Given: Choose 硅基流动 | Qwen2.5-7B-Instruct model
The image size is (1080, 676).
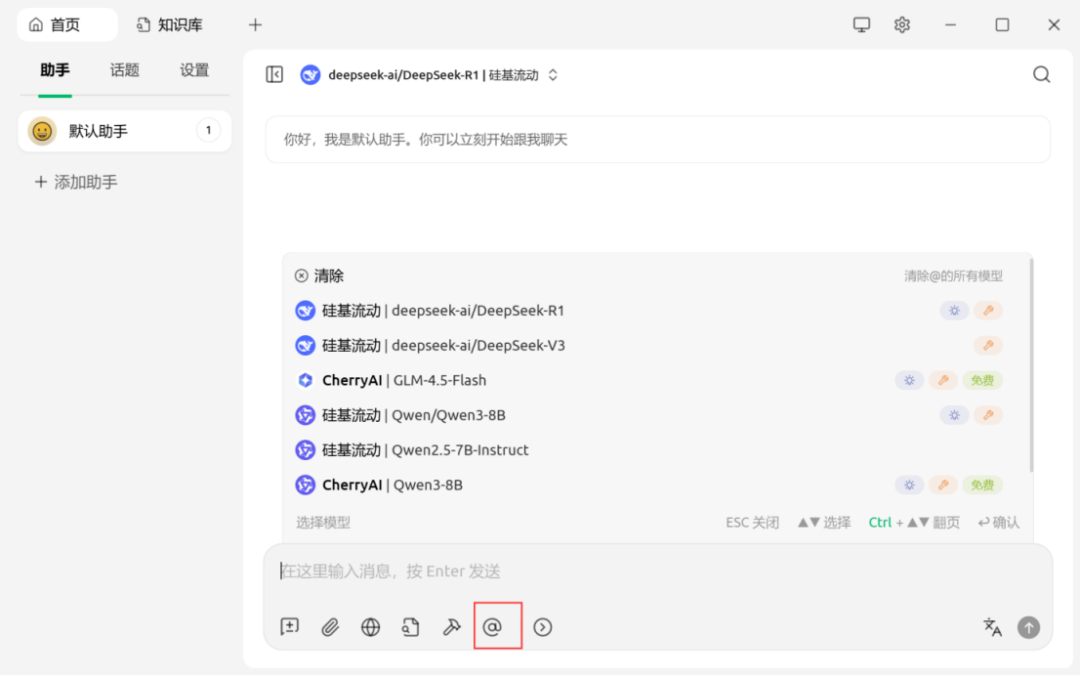Looking at the screenshot, I should [648, 450].
